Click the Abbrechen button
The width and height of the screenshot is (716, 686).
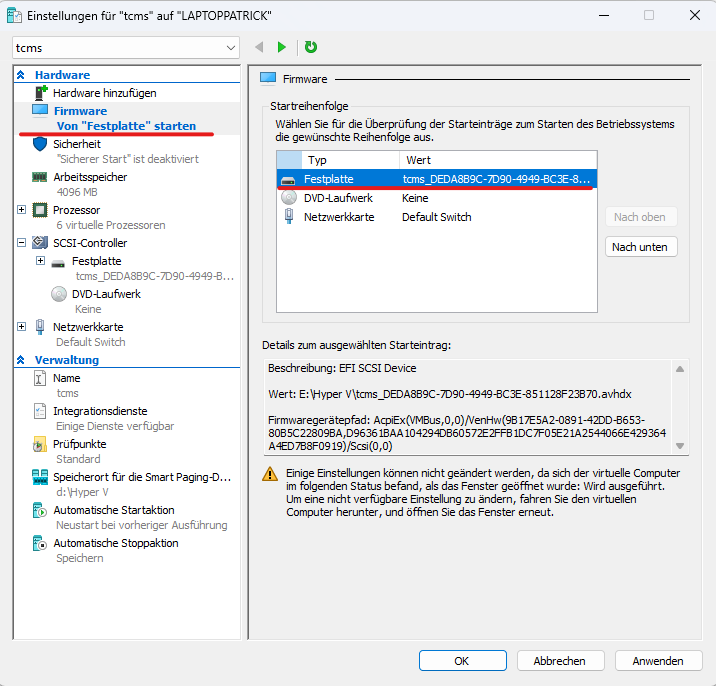[559, 661]
